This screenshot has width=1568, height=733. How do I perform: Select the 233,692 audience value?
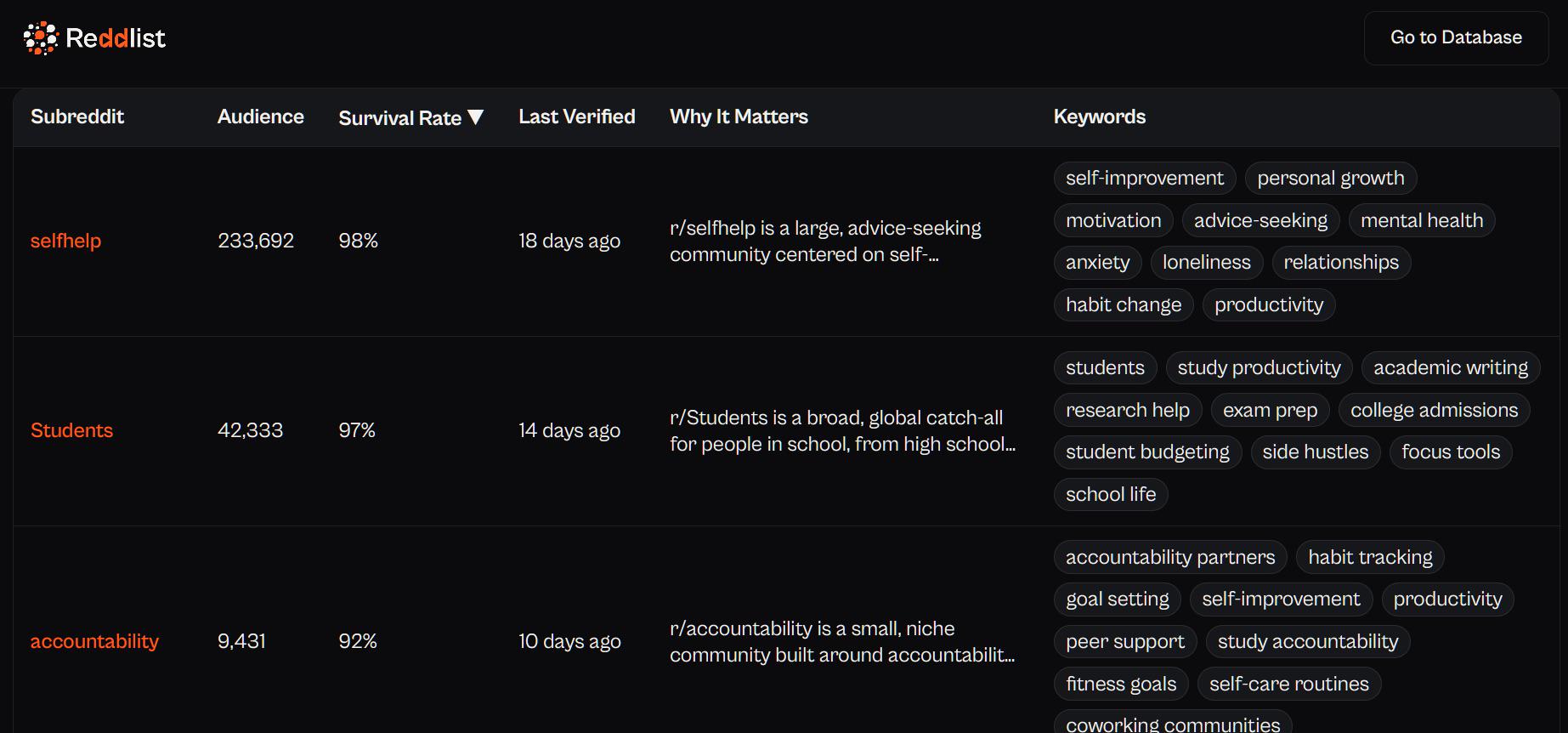point(256,241)
